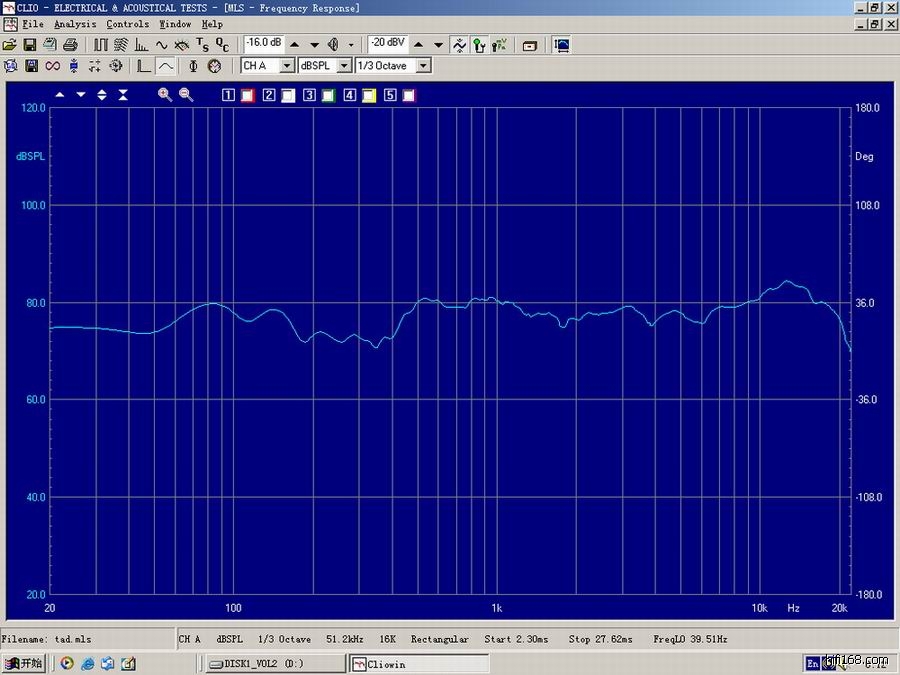The height and width of the screenshot is (675, 900).
Task: Click the zoom out magnifier icon
Action: click(186, 95)
